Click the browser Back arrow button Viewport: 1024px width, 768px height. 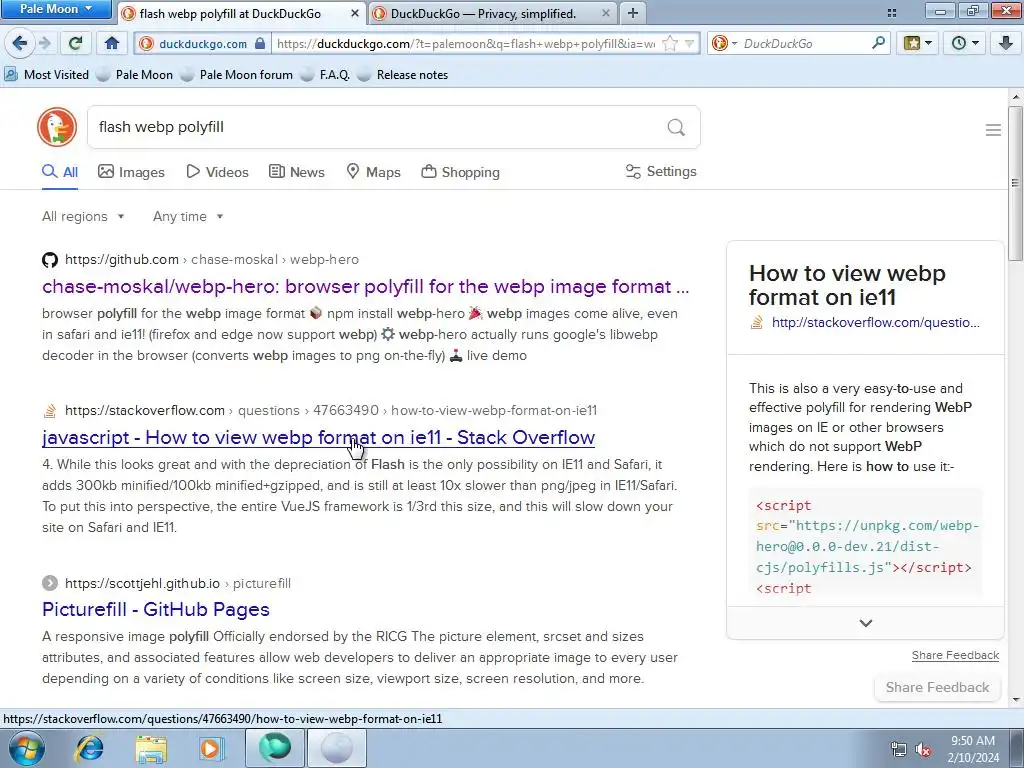pyautogui.click(x=19, y=43)
